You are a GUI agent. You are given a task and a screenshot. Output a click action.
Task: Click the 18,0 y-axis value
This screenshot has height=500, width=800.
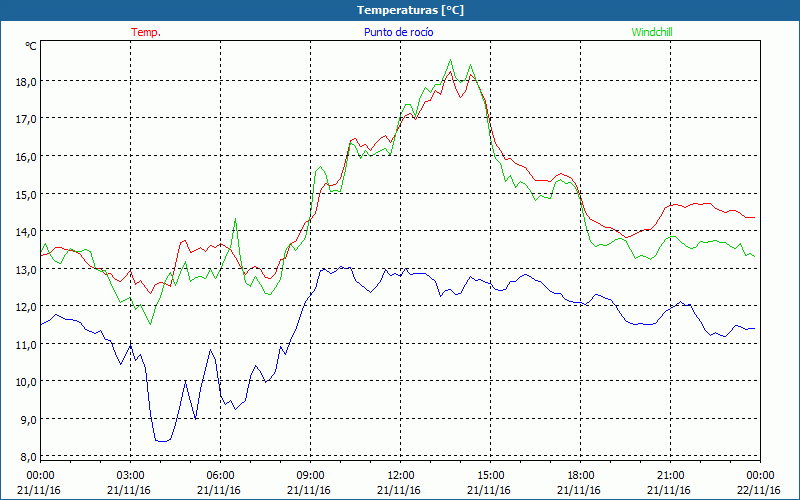click(27, 82)
